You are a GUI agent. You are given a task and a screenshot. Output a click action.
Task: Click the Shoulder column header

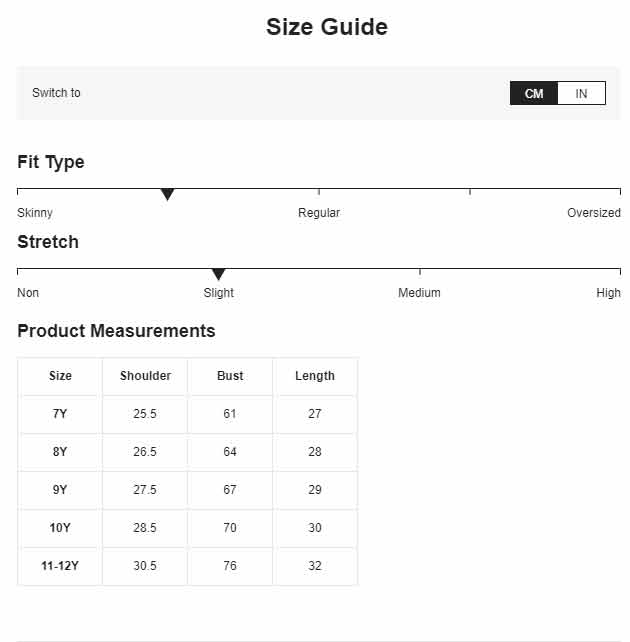pos(145,376)
